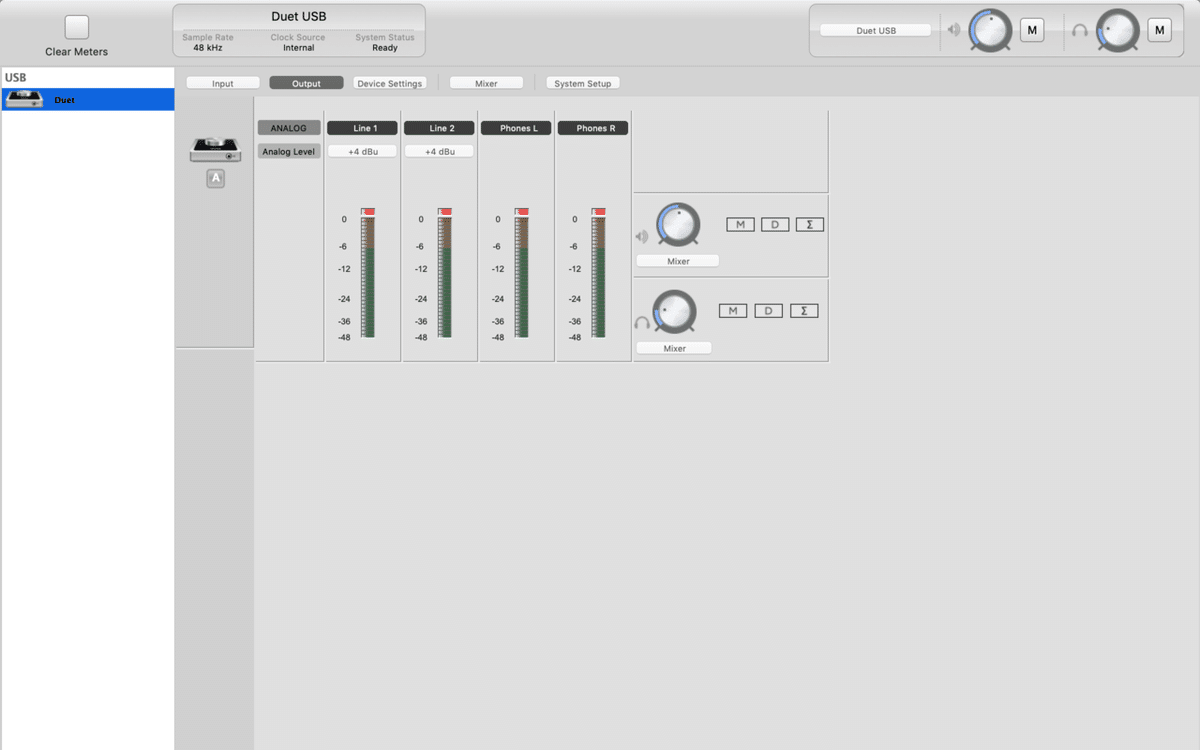1200x750 pixels.
Task: Click the Clear Meters button
Action: click(x=77, y=28)
